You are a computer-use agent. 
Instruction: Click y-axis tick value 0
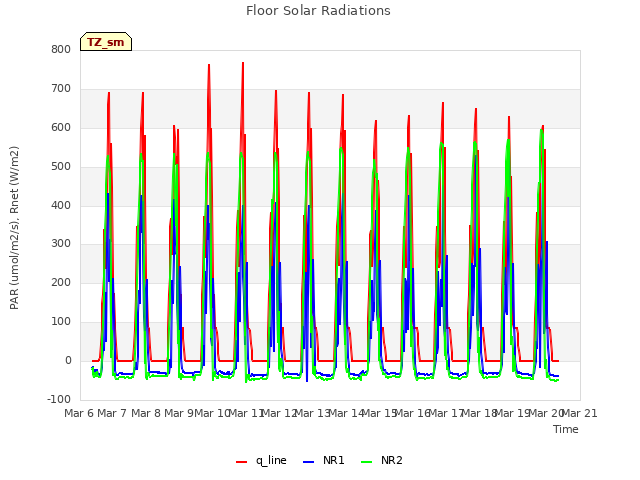68,361
